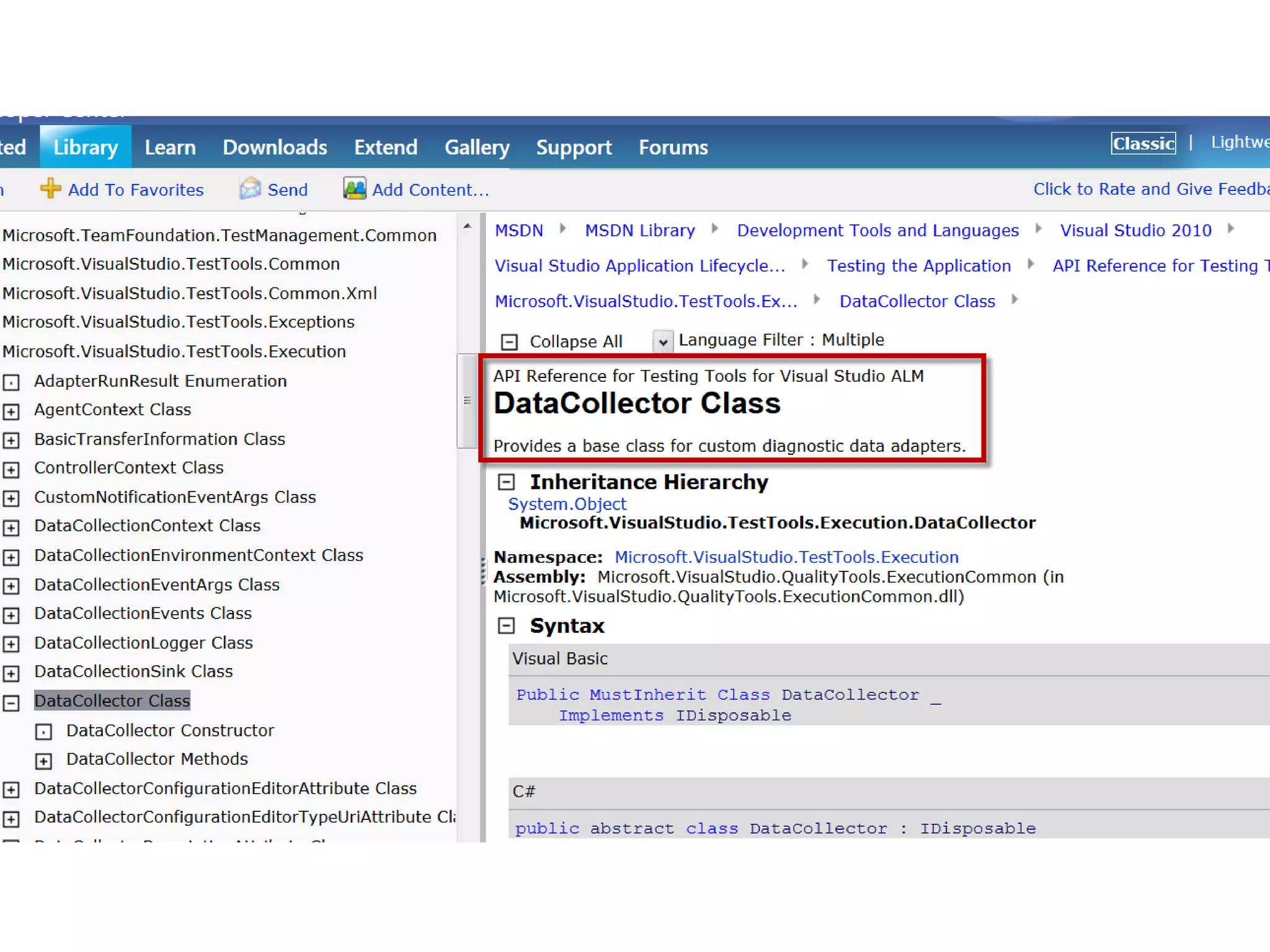Open the Forums tab
This screenshot has height=952, width=1270.
(673, 148)
